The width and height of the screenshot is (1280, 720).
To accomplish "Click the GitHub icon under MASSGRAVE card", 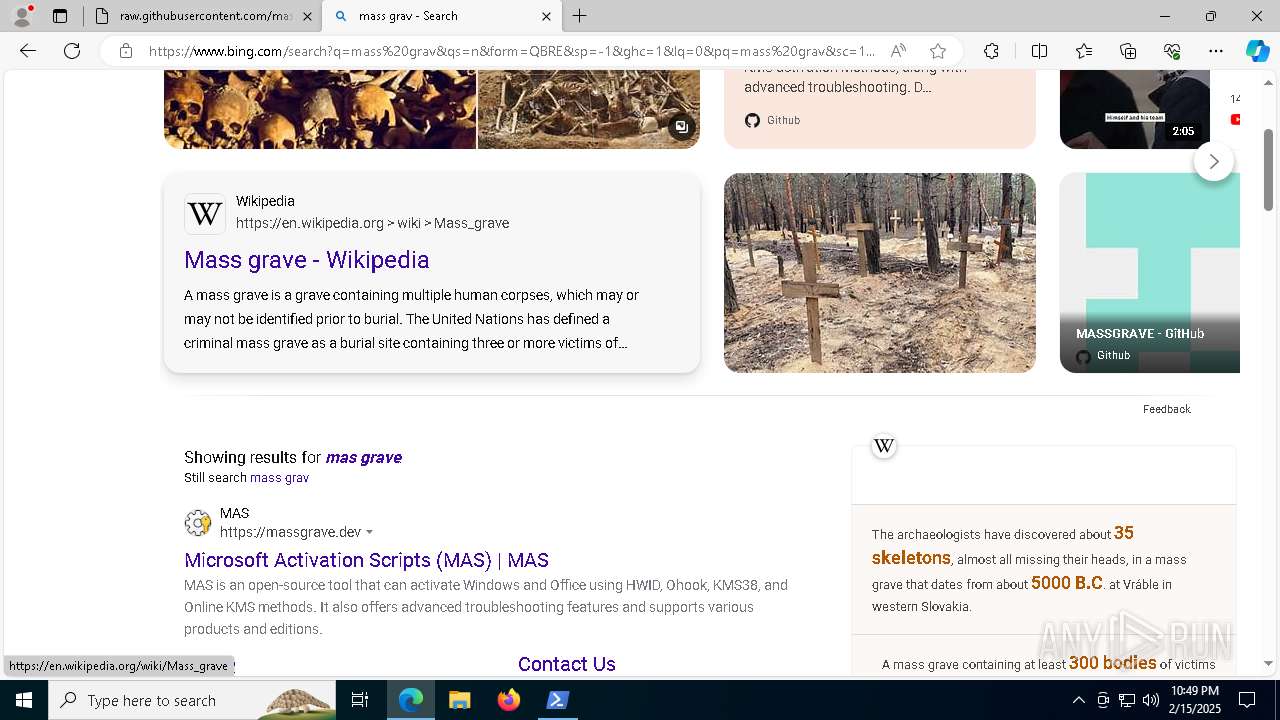I will 1083,356.
